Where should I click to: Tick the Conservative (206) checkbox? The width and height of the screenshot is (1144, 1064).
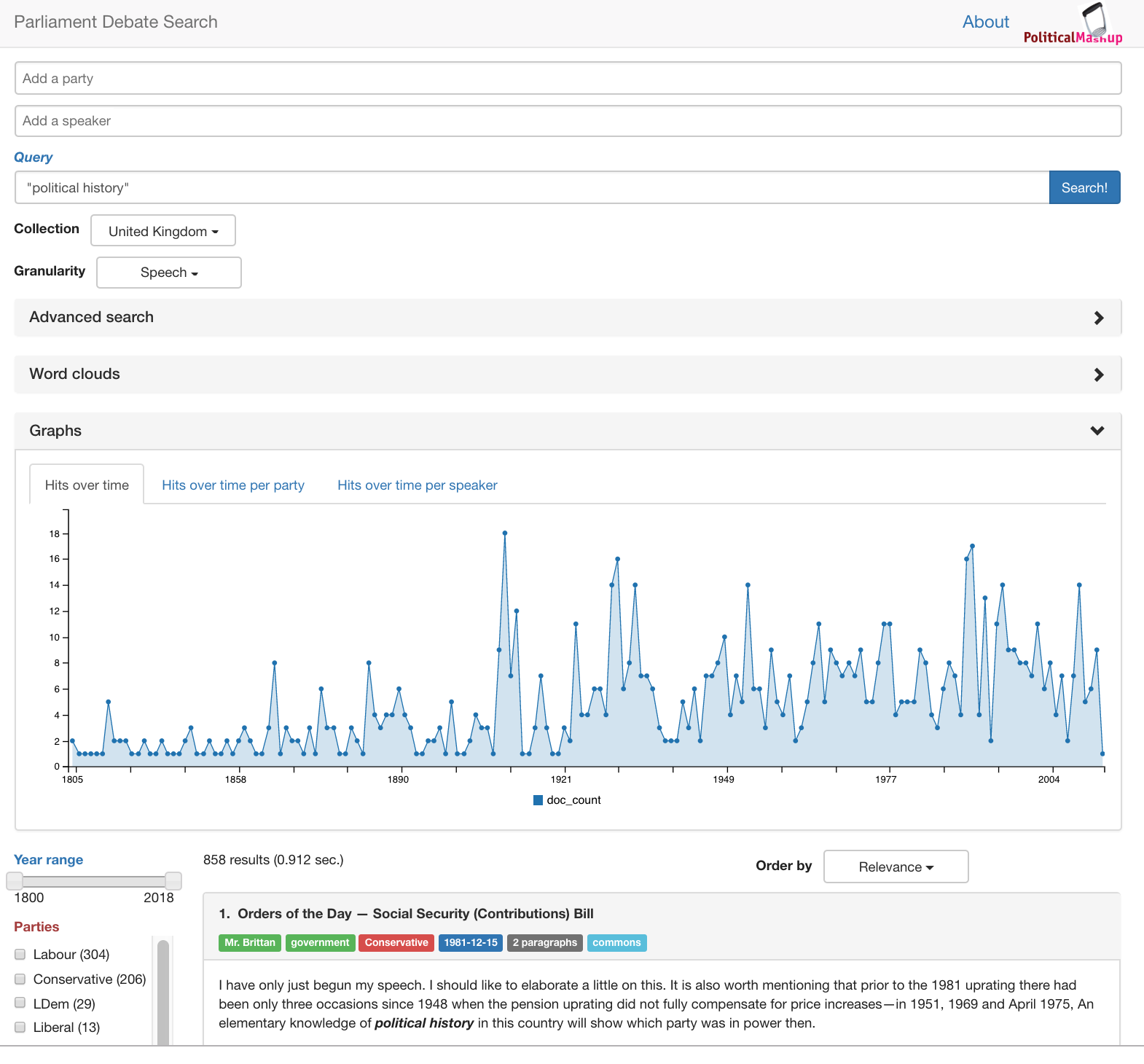20,979
